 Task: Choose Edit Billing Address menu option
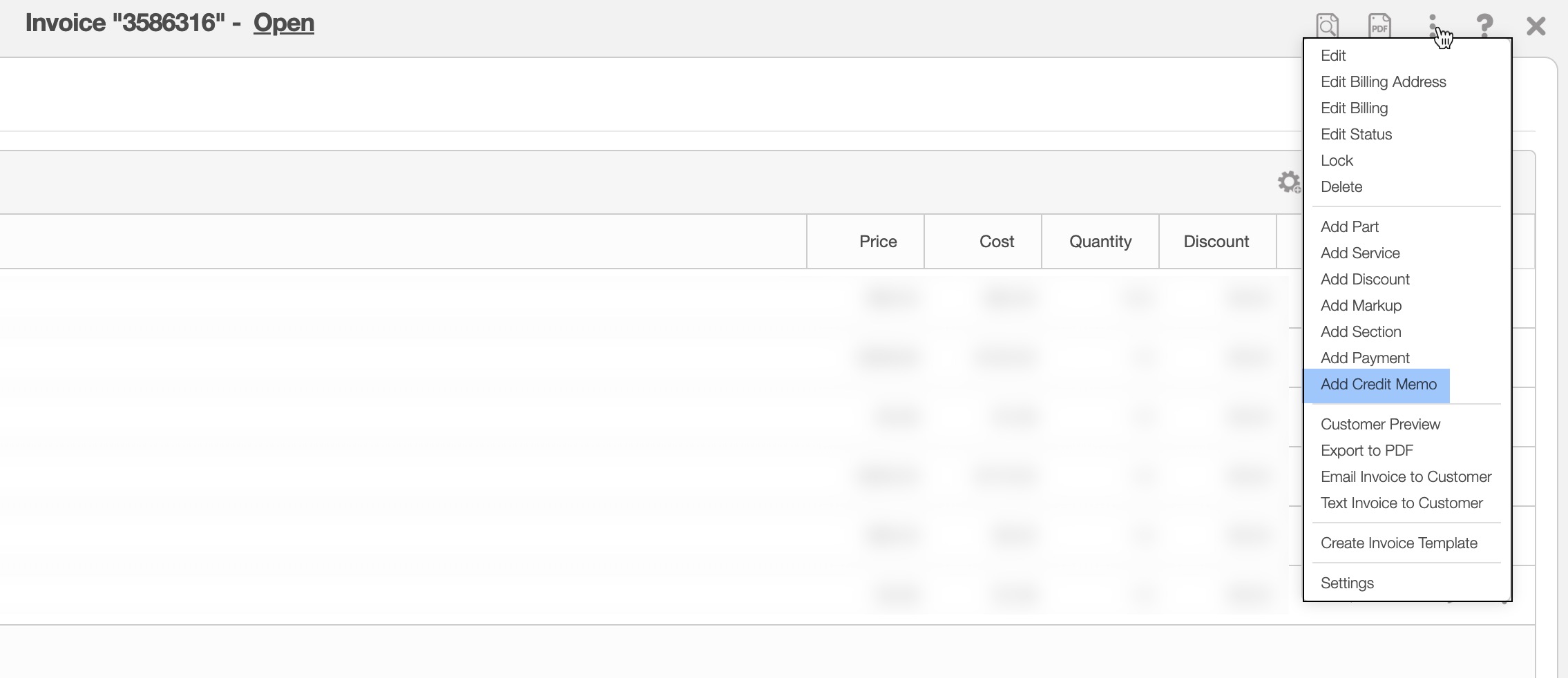coord(1383,82)
